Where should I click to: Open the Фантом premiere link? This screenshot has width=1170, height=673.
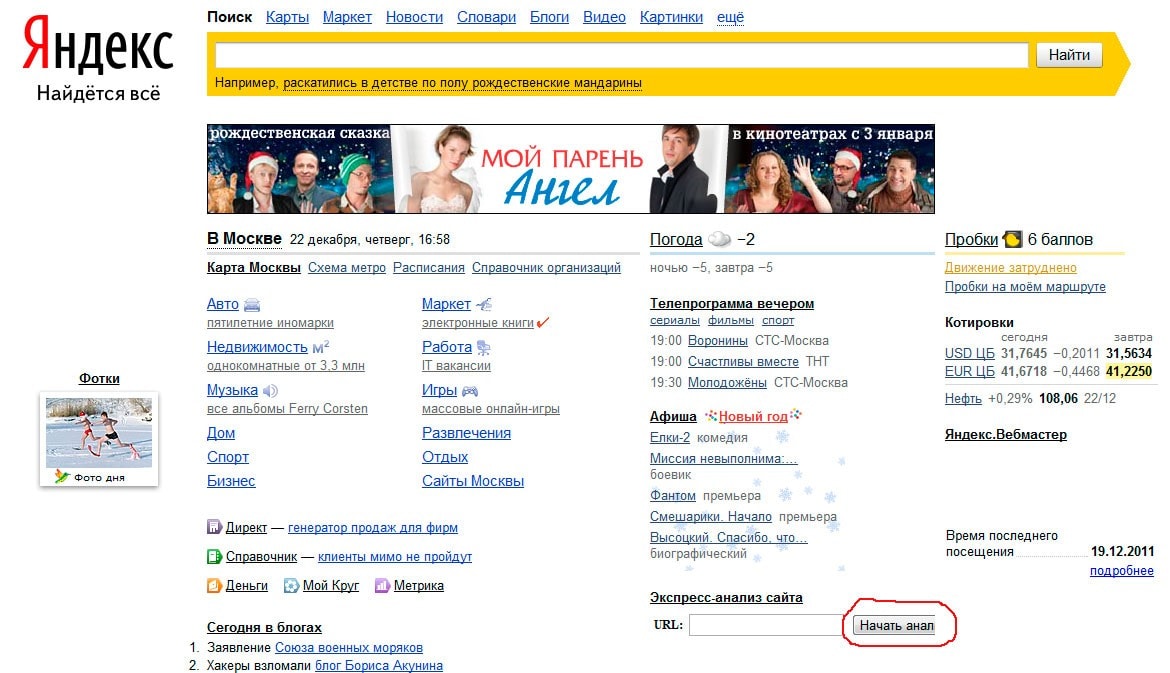pos(673,496)
